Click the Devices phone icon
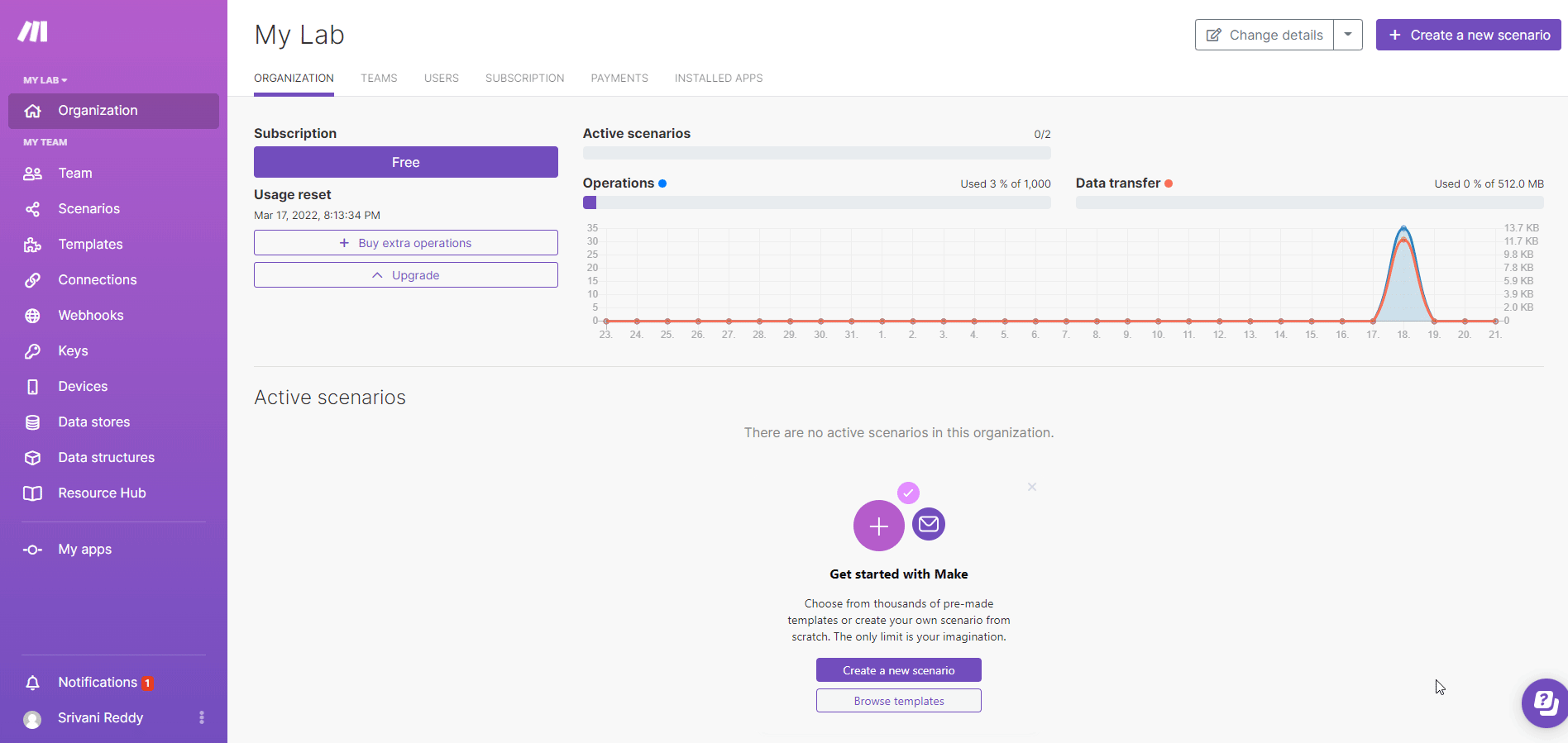1568x743 pixels. [33, 387]
